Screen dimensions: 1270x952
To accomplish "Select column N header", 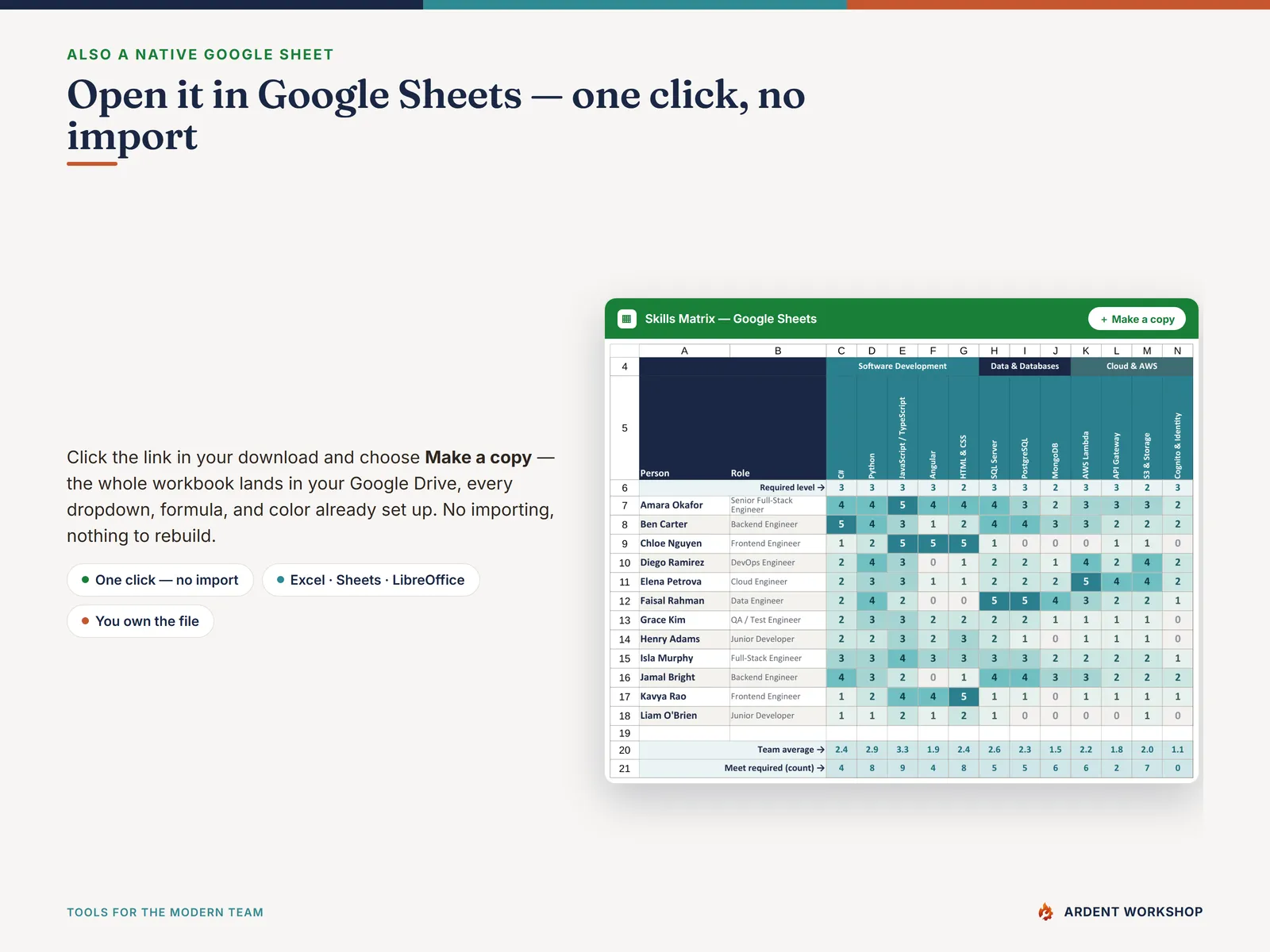I will (1177, 351).
